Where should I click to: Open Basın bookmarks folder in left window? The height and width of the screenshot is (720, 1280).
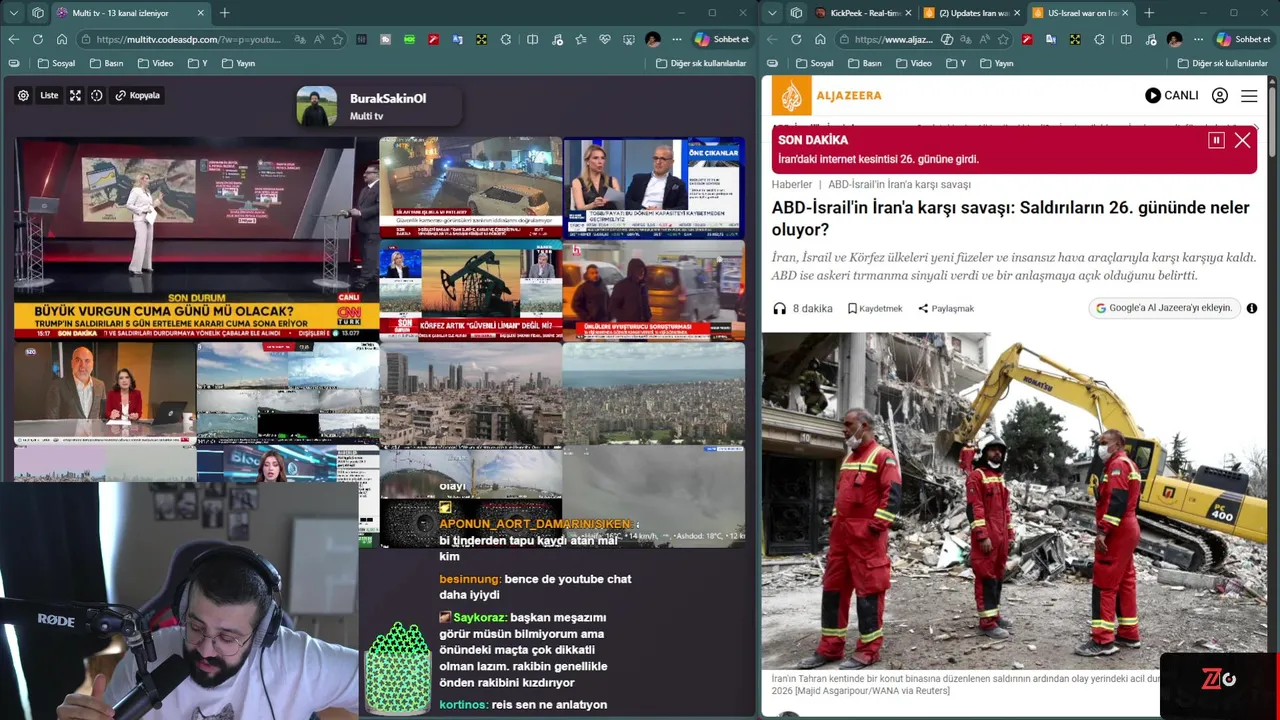click(107, 63)
